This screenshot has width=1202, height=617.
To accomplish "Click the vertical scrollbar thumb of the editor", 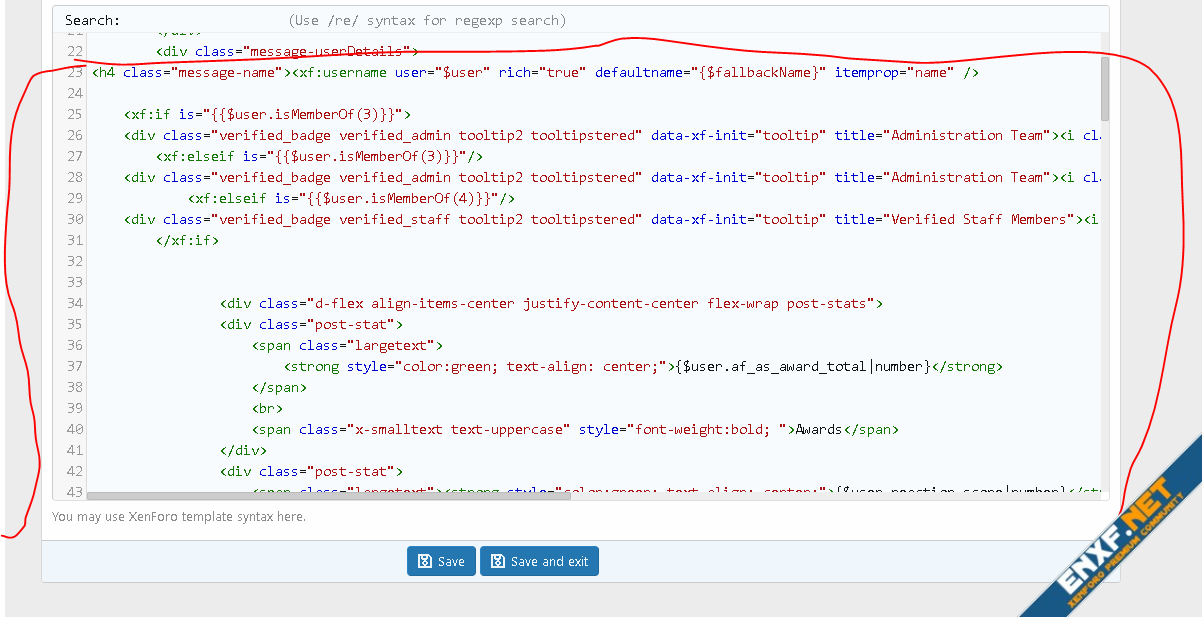I will click(1104, 90).
